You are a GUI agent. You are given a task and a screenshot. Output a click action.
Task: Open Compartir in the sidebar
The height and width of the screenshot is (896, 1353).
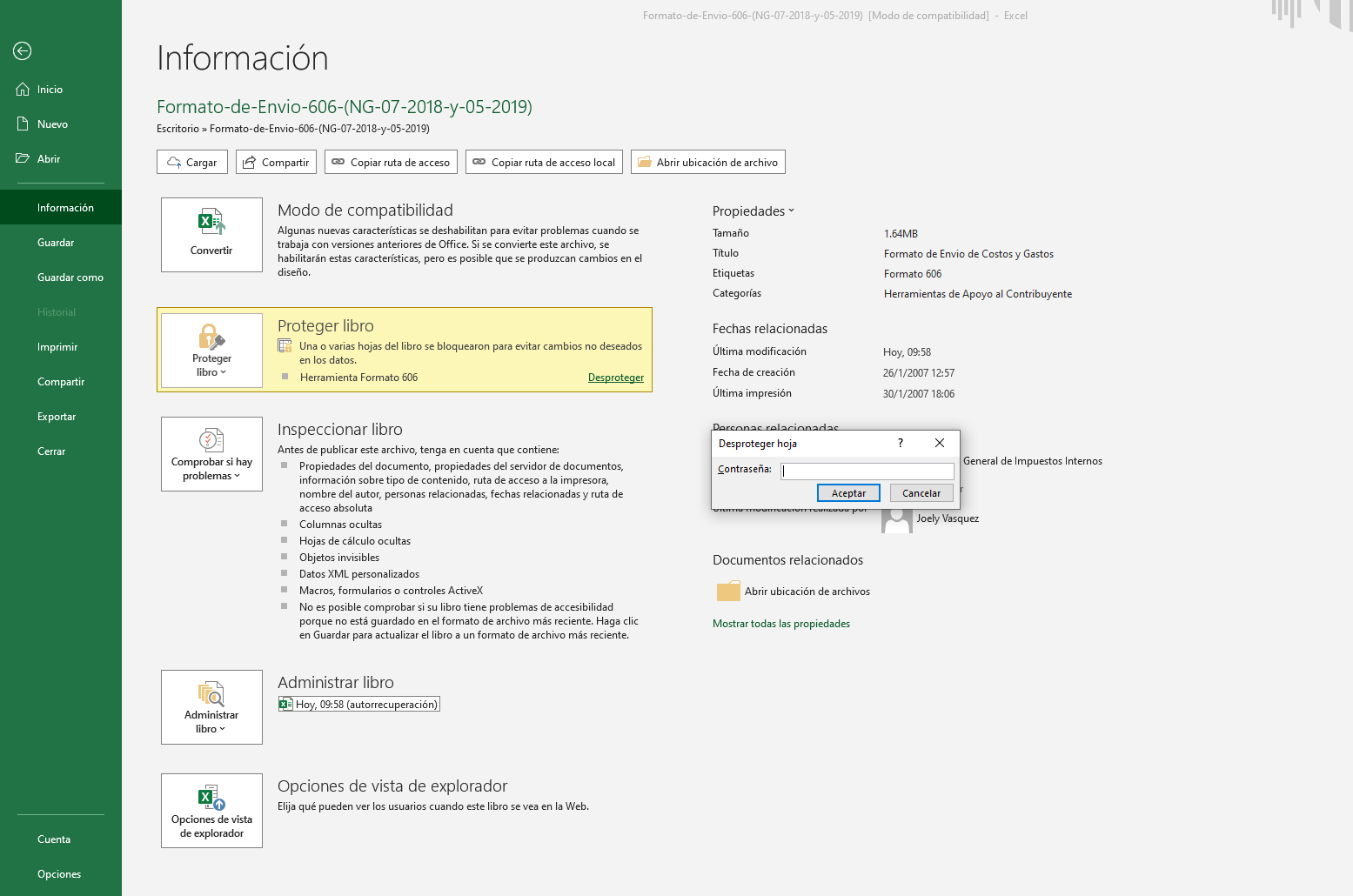click(61, 382)
